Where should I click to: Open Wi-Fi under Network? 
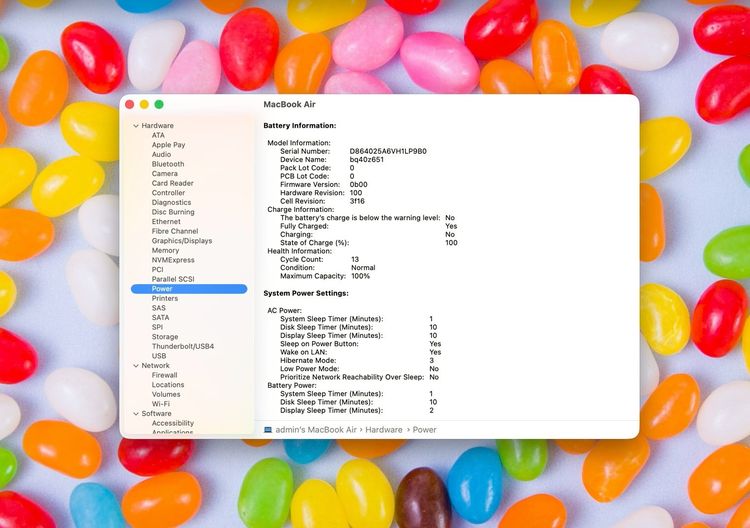coord(161,404)
